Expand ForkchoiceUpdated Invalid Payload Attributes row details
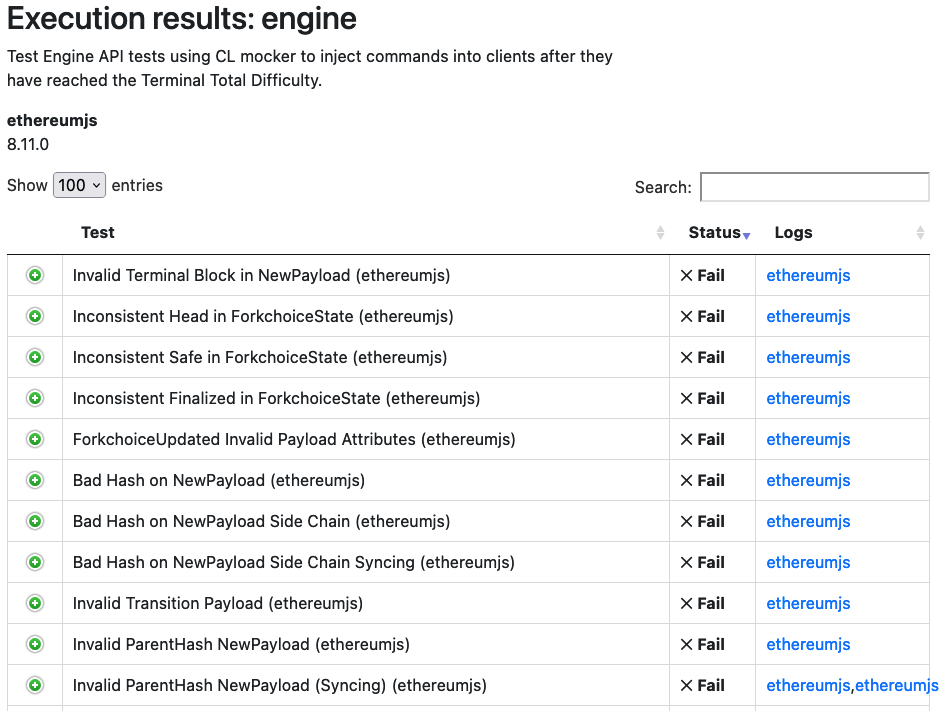Viewport: 942px width, 711px height. tap(35, 439)
